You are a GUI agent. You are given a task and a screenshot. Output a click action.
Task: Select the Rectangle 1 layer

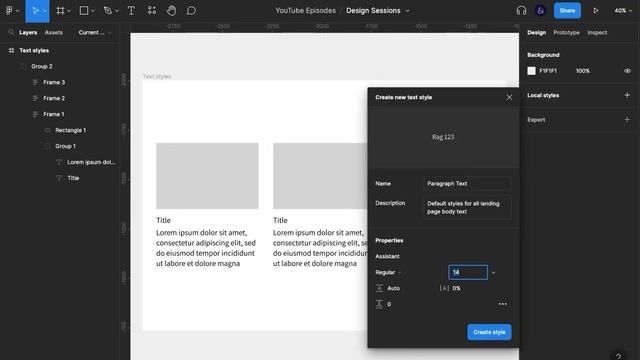[x=71, y=130]
